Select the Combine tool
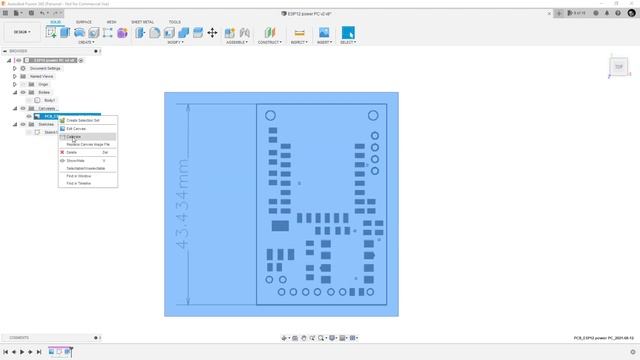 pos(184,33)
